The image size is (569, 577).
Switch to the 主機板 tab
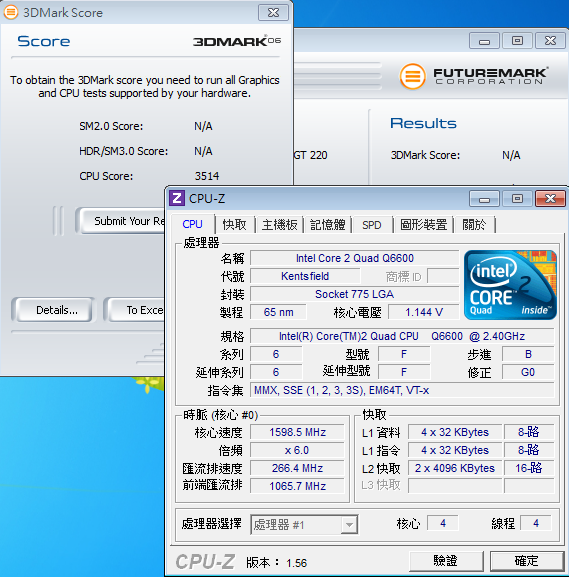click(279, 224)
